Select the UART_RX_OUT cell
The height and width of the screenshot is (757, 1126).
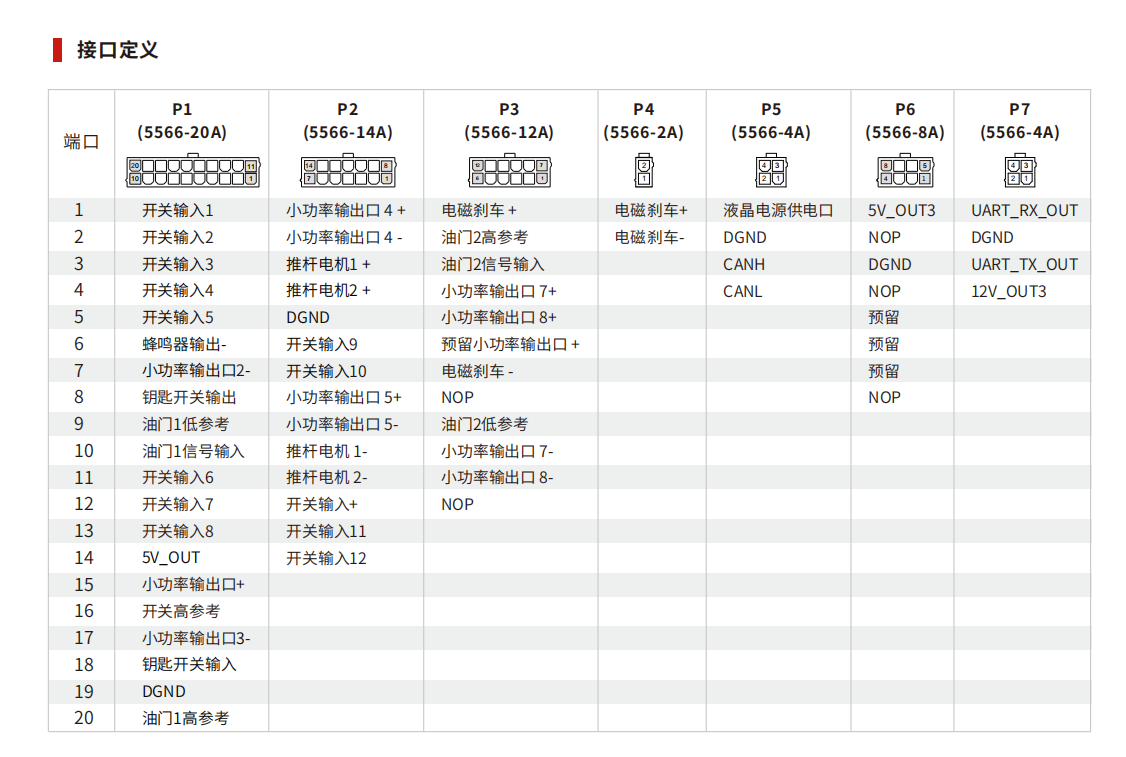click(1024, 211)
